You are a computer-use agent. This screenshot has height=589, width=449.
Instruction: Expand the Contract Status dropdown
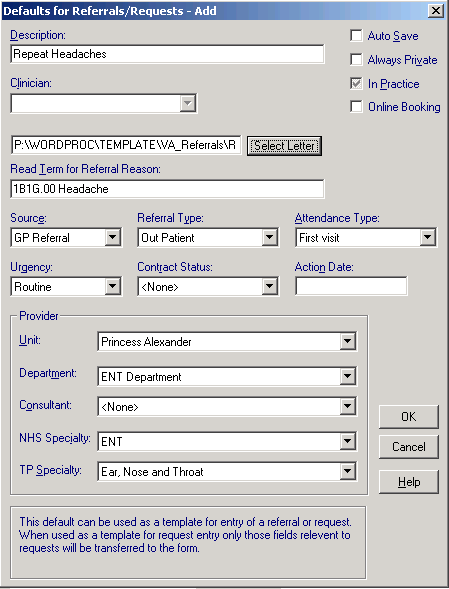click(x=269, y=287)
